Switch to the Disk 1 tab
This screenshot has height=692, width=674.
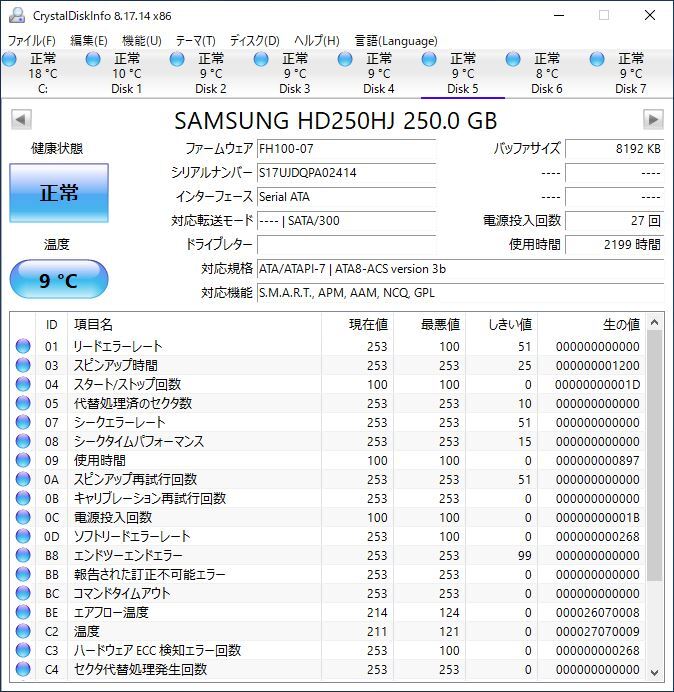[126, 73]
